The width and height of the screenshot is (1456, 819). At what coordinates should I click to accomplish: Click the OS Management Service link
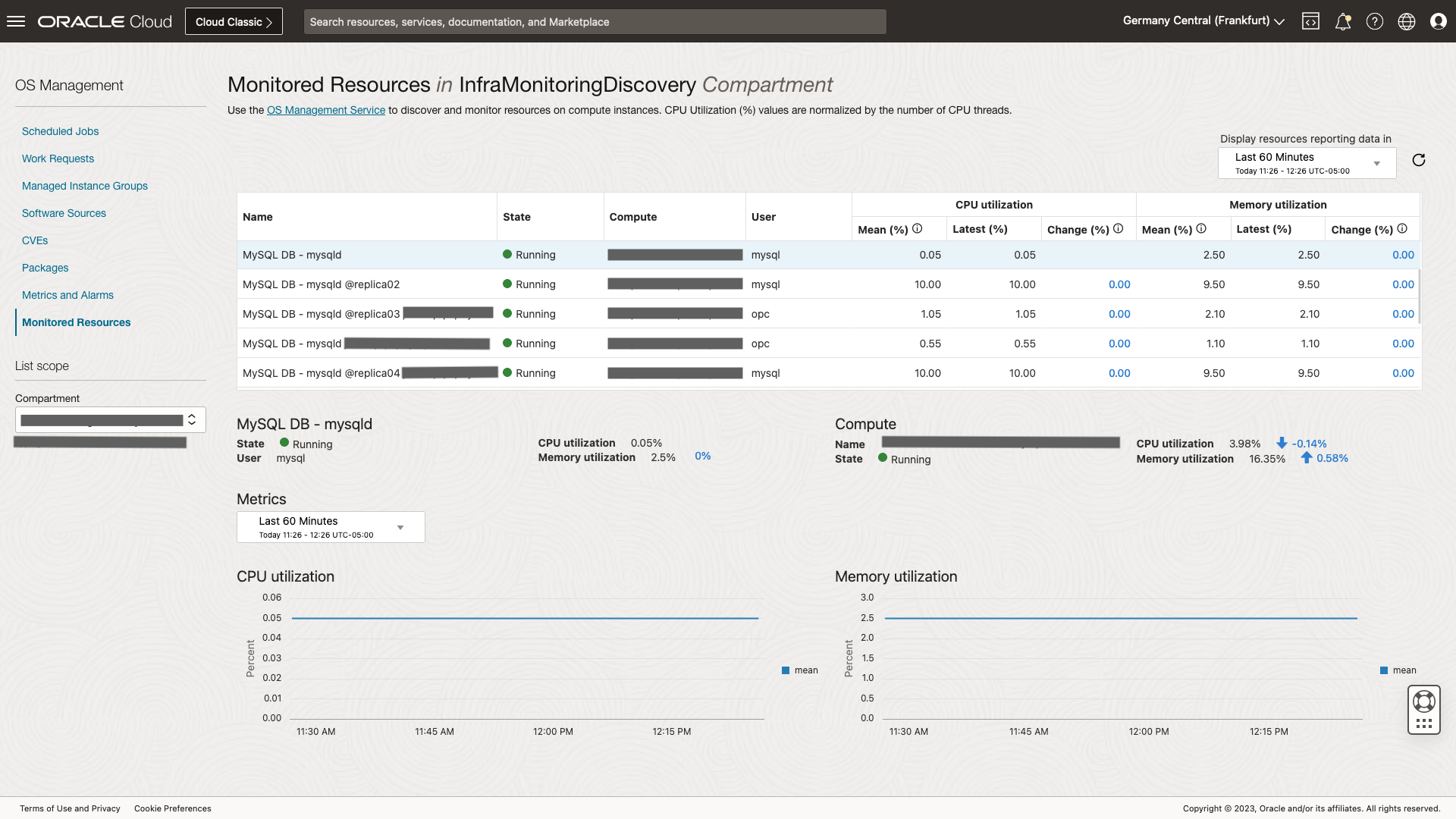click(x=326, y=110)
